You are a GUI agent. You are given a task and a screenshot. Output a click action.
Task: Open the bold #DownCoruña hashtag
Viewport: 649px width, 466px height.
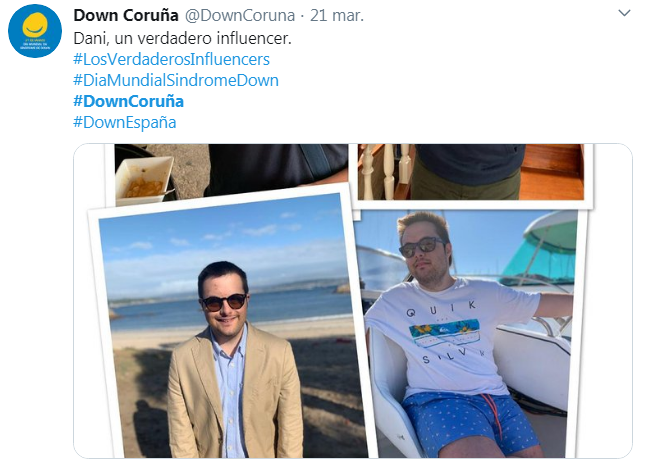click(x=128, y=101)
